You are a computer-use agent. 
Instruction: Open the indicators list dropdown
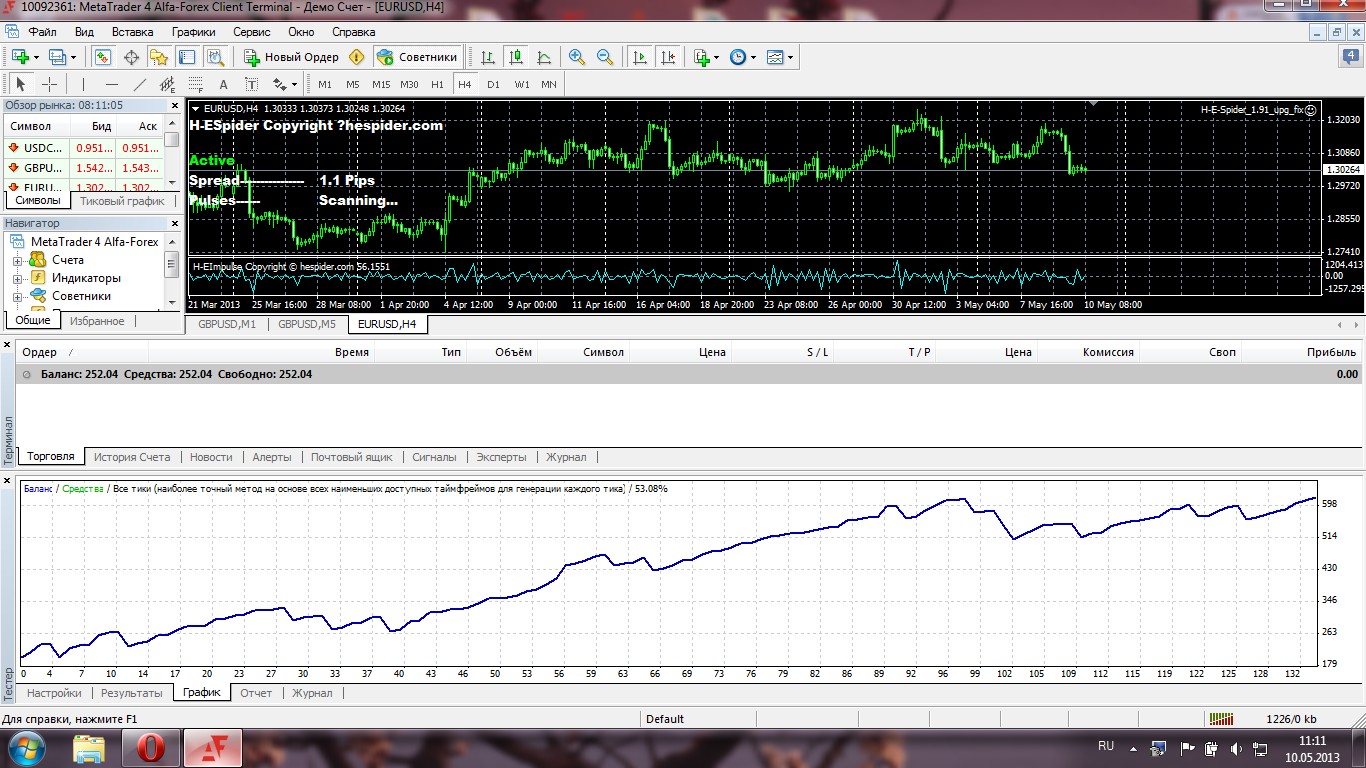[x=706, y=57]
